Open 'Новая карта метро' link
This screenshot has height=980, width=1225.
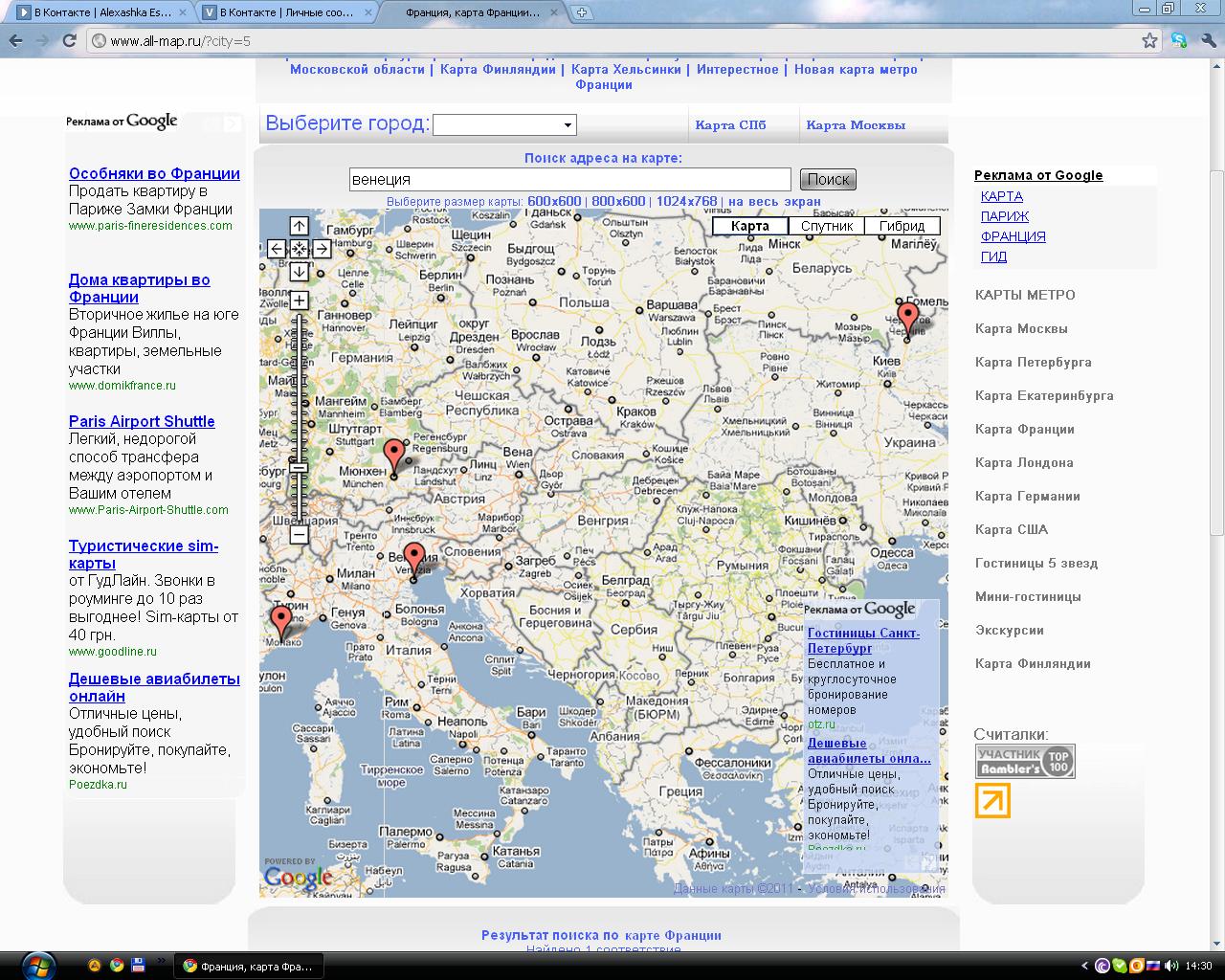(856, 69)
